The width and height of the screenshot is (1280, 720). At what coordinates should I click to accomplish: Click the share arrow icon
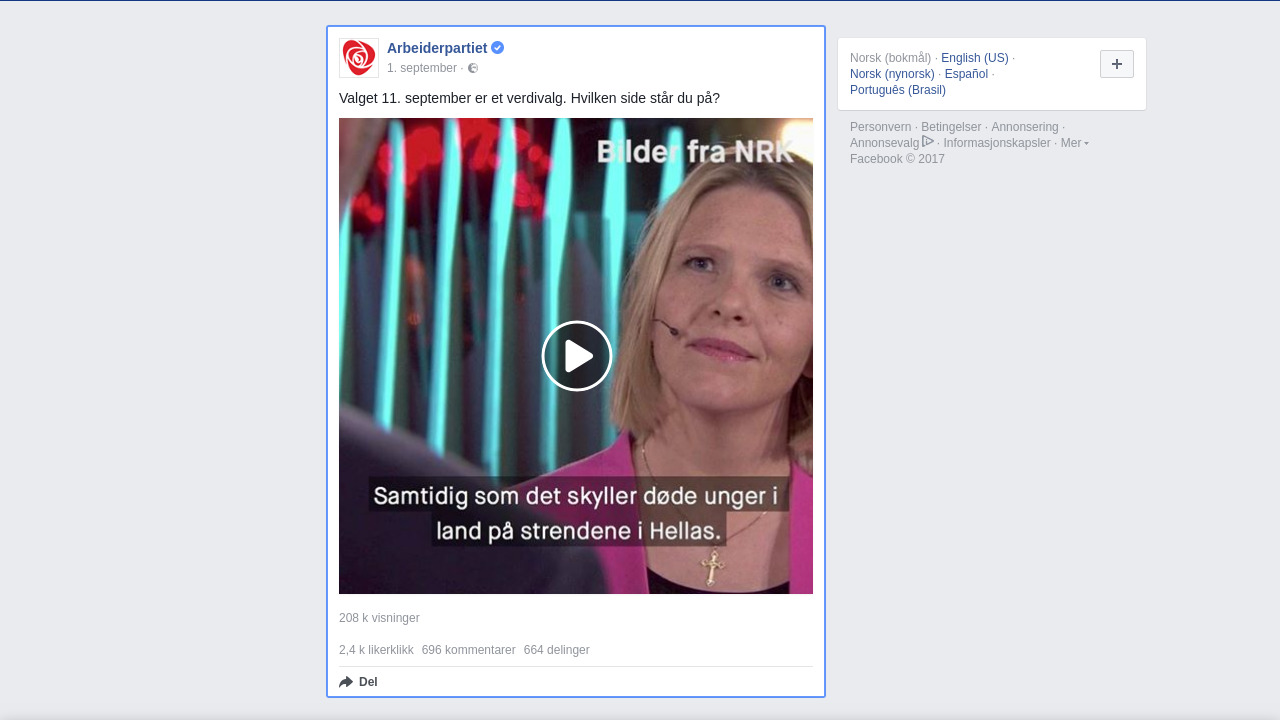[x=346, y=682]
